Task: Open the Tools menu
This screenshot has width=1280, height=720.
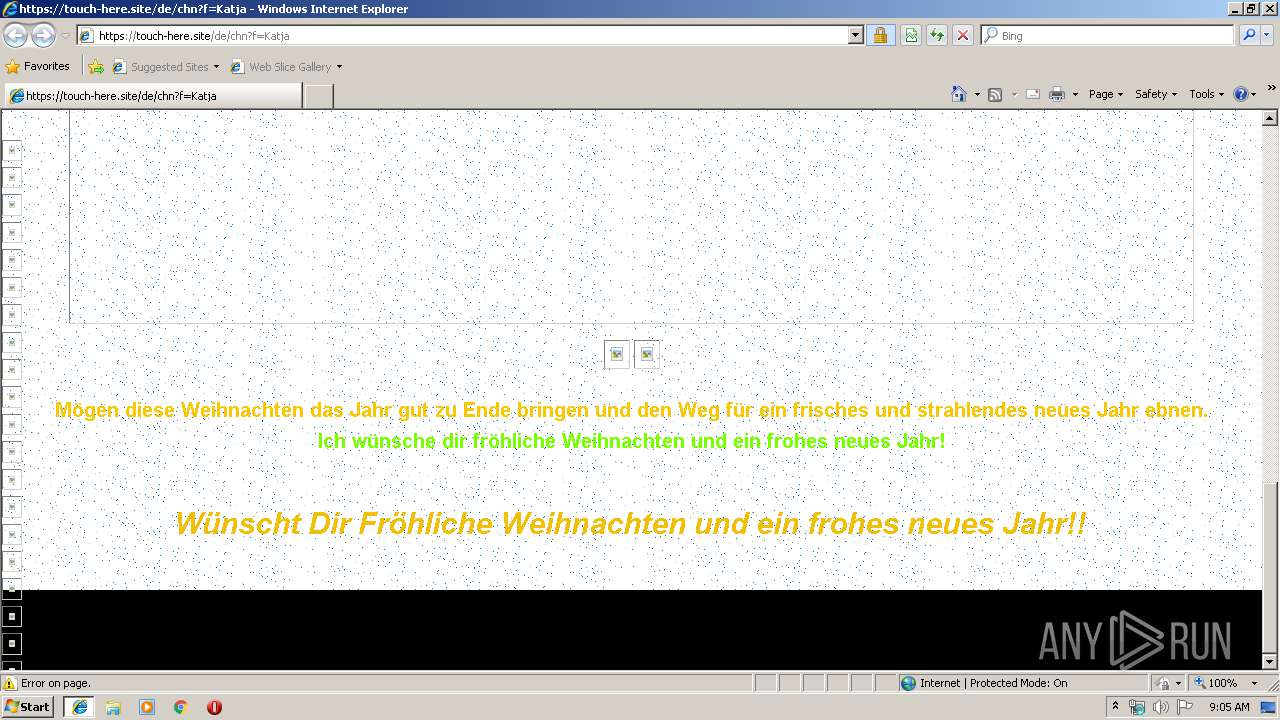Action: [1207, 94]
